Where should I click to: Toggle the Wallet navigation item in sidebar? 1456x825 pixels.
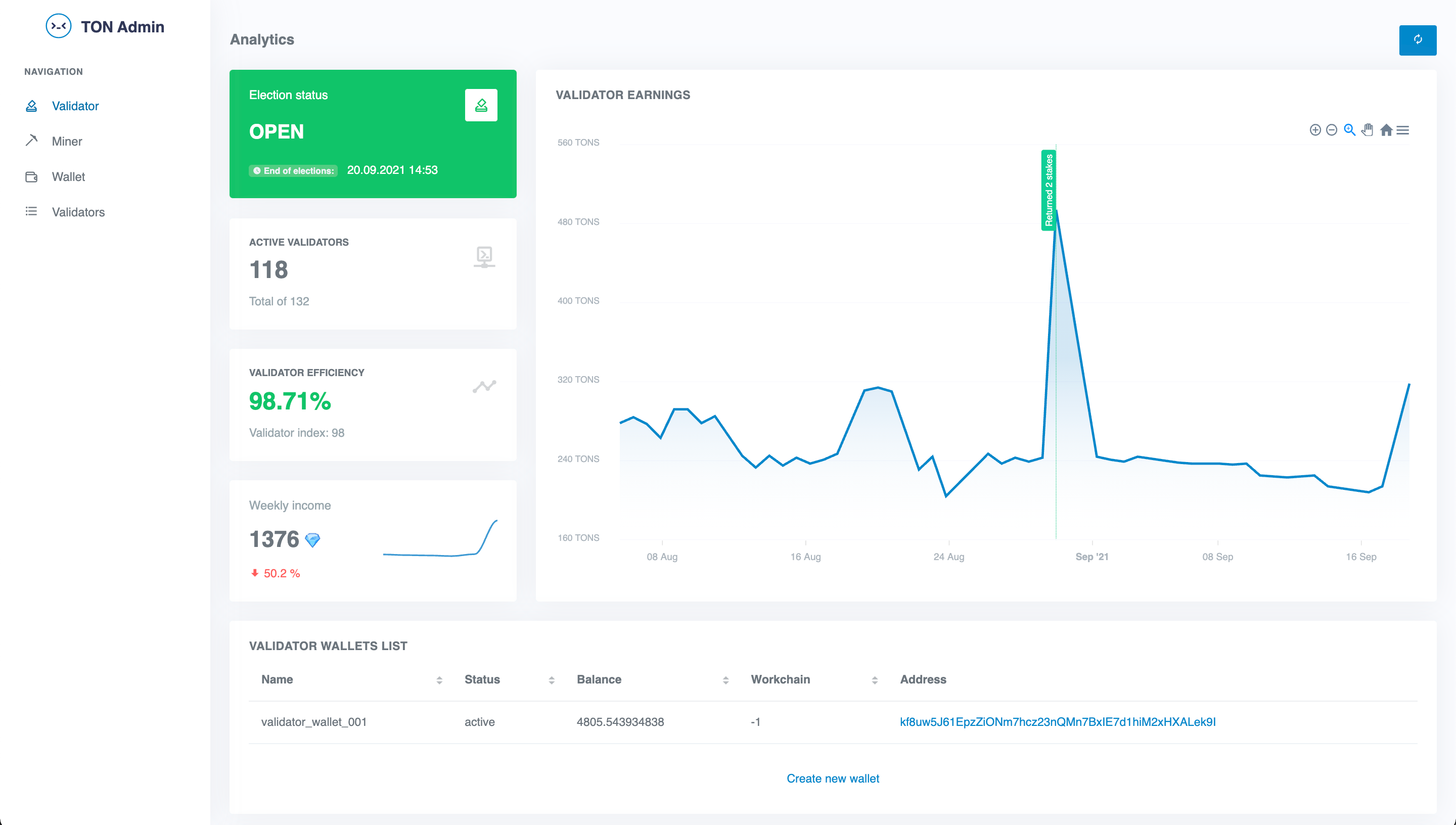(x=68, y=176)
